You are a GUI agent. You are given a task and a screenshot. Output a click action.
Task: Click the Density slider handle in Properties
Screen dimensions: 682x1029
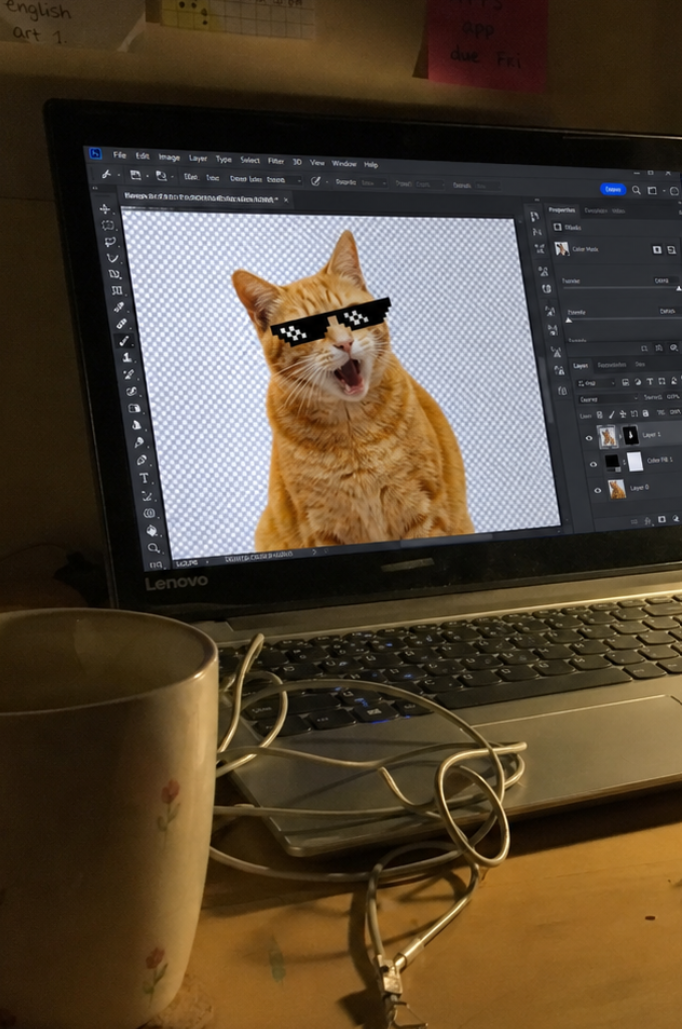tap(679, 288)
